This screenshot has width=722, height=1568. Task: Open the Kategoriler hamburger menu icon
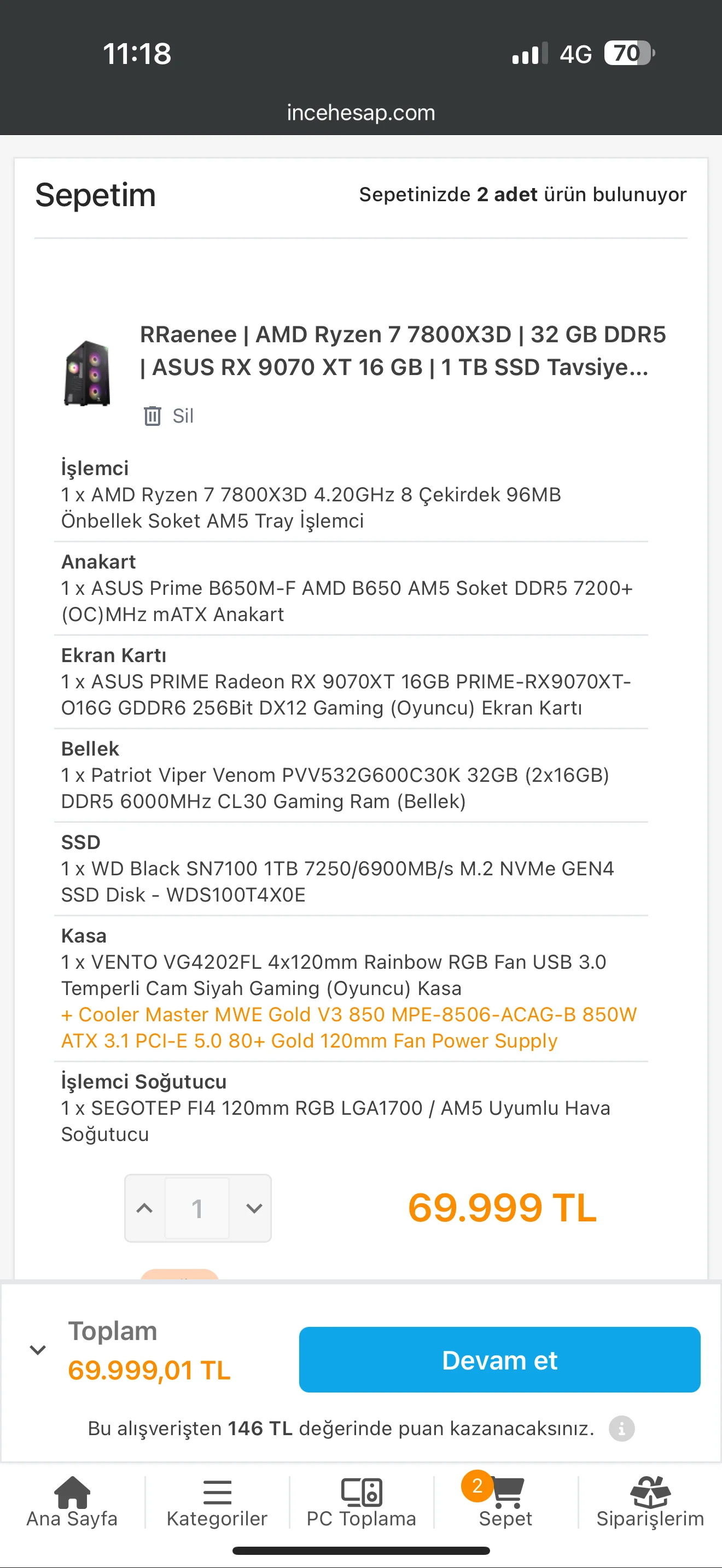click(x=217, y=1493)
